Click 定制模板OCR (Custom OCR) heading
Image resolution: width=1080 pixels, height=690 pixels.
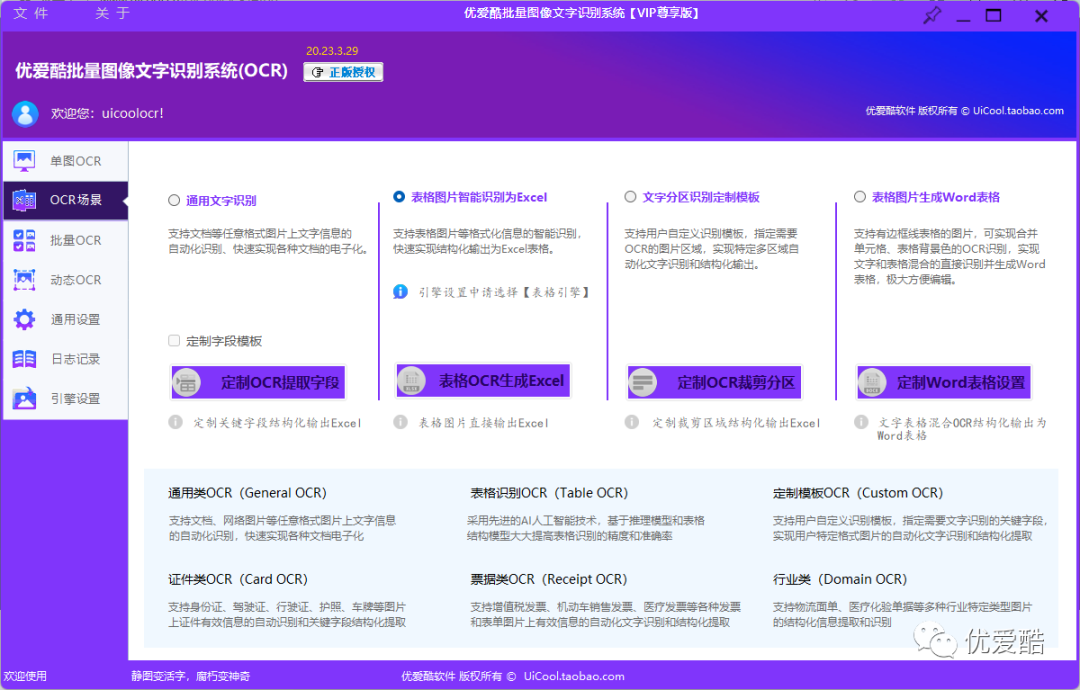point(858,493)
